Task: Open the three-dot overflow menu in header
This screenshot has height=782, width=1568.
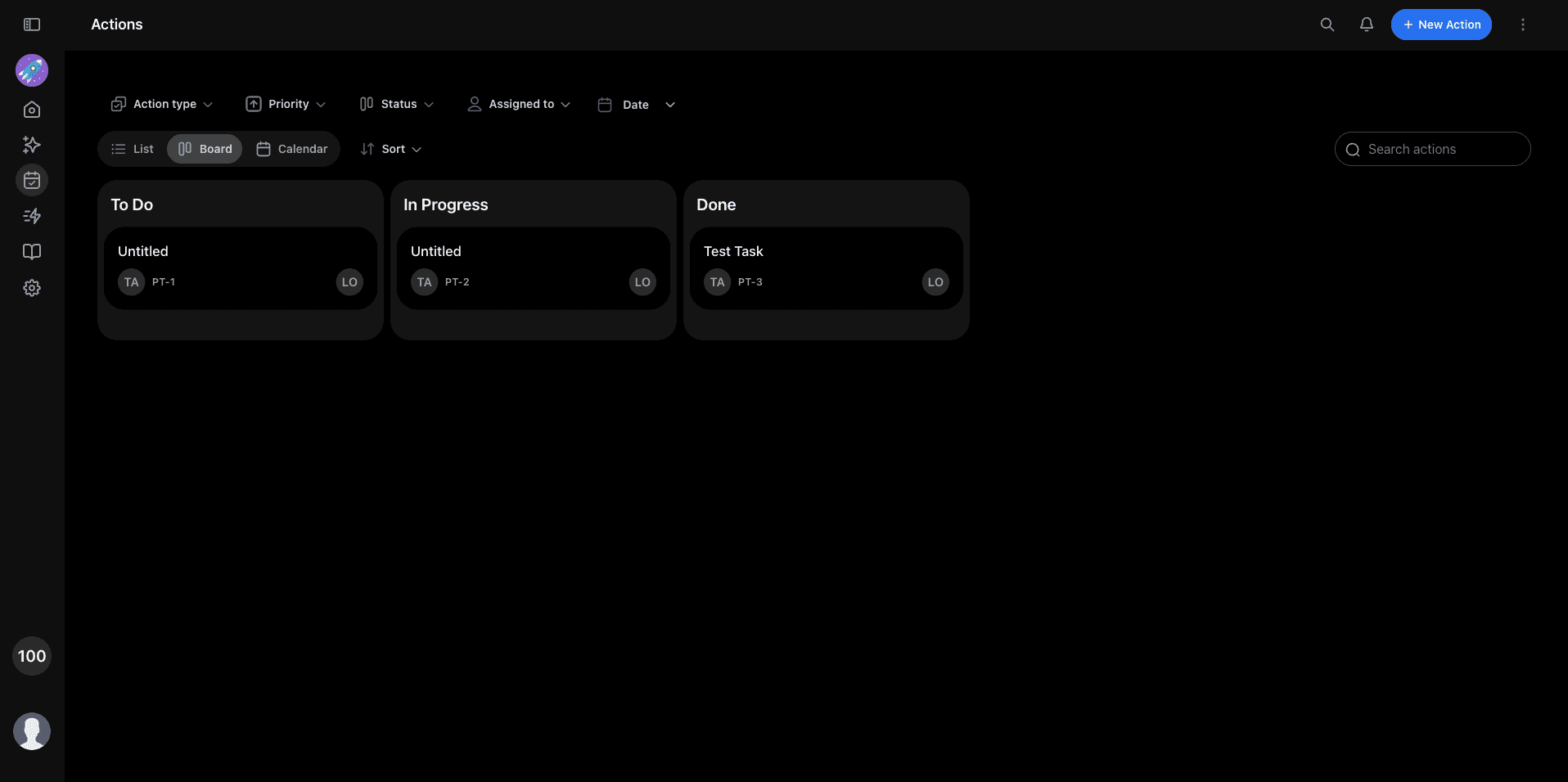Action: click(x=1523, y=25)
